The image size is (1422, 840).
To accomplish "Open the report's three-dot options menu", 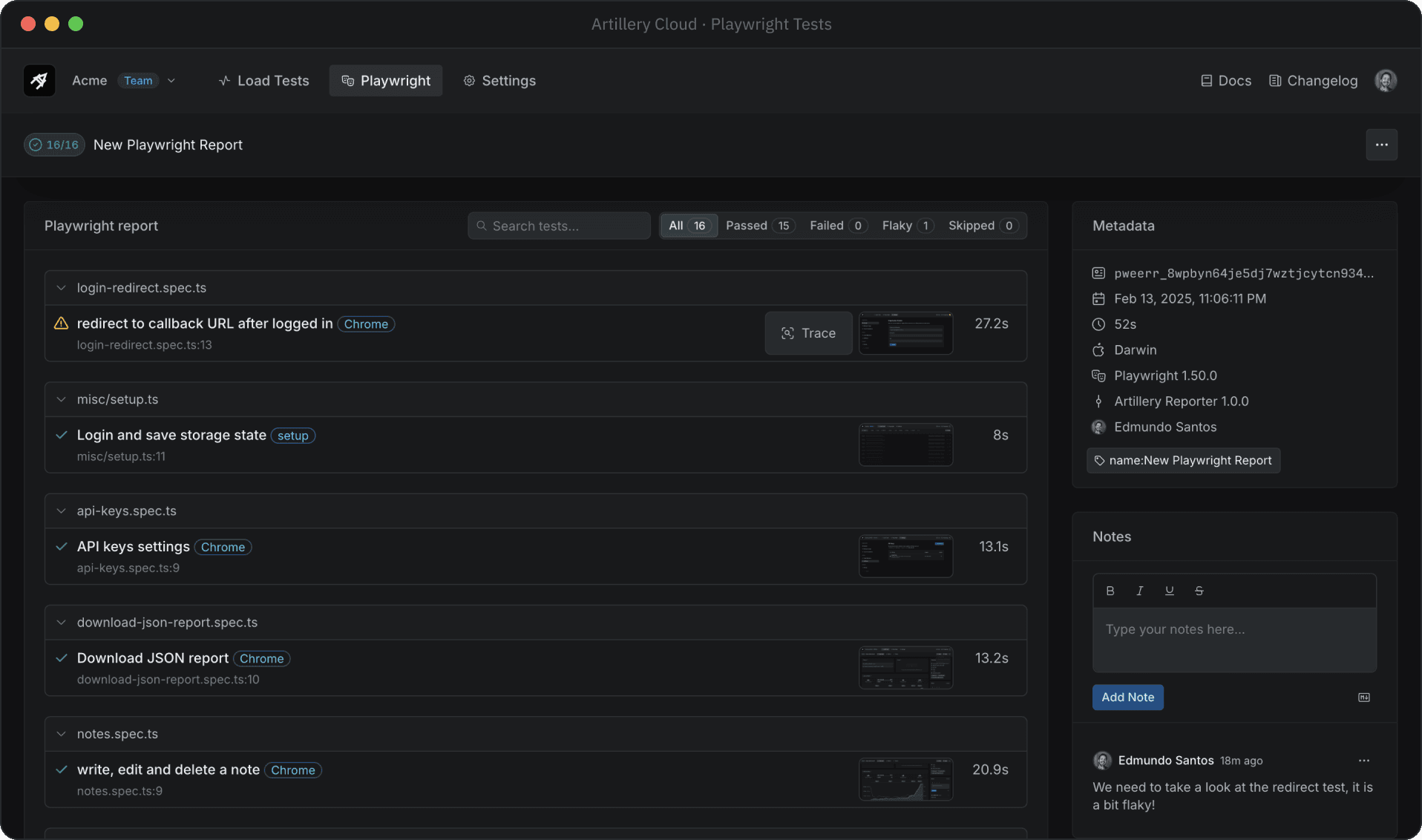I will point(1381,145).
